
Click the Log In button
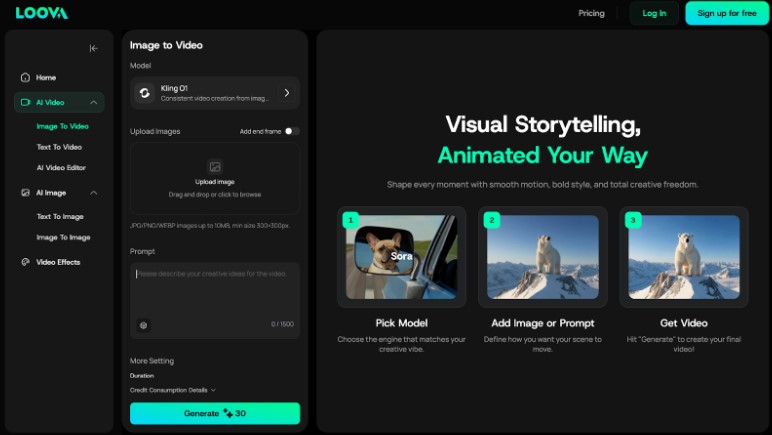point(654,13)
